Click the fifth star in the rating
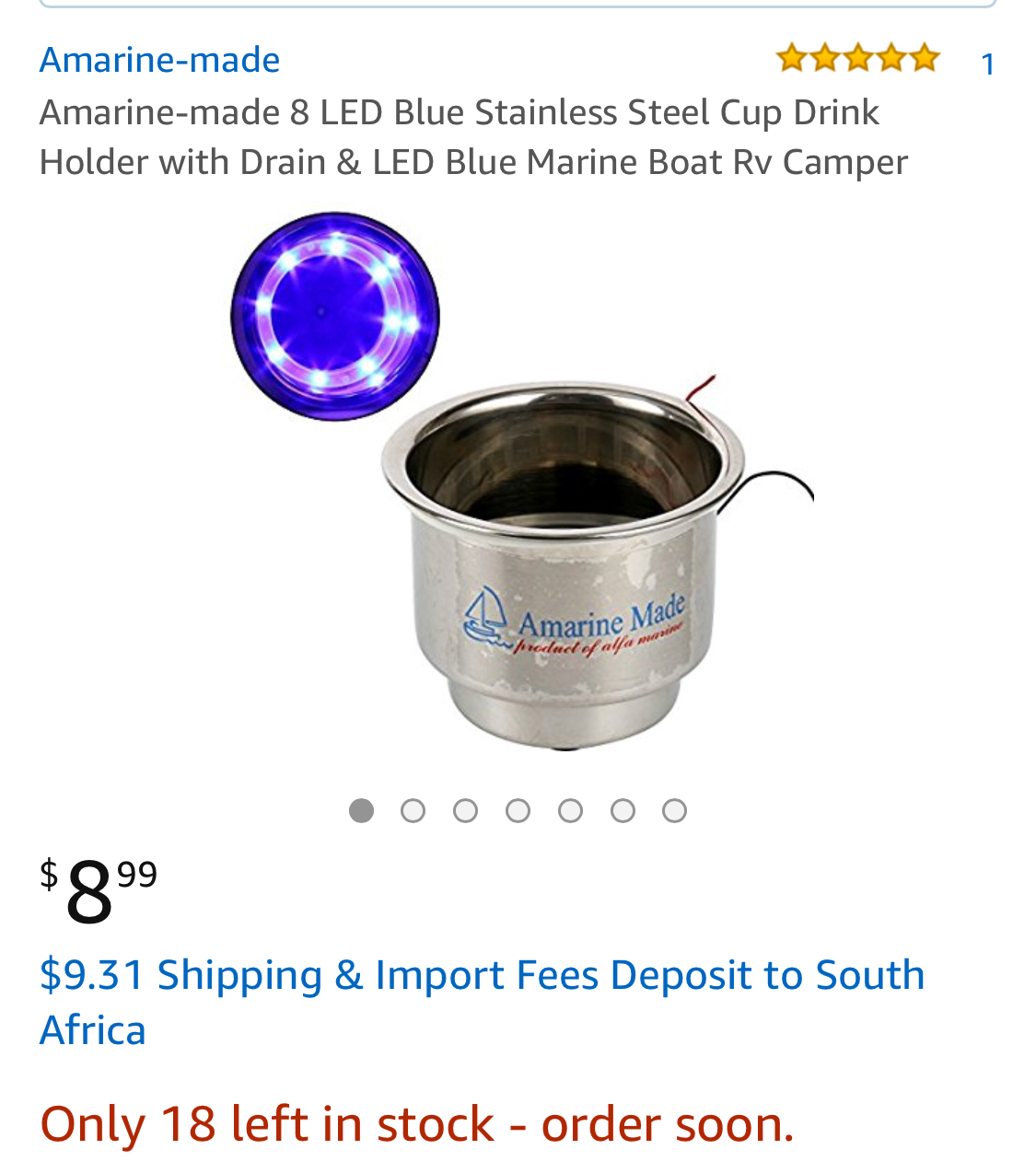This screenshot has height=1173, width=1036. [x=924, y=59]
